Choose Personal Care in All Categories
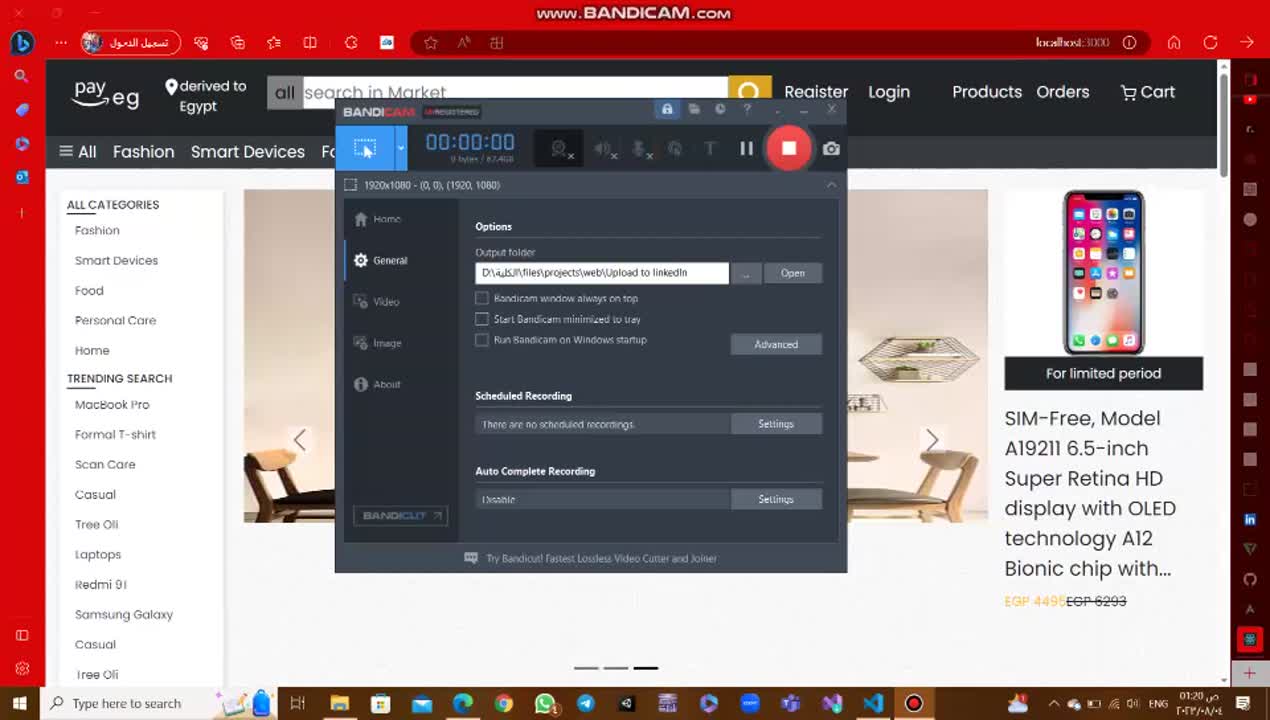 [116, 320]
